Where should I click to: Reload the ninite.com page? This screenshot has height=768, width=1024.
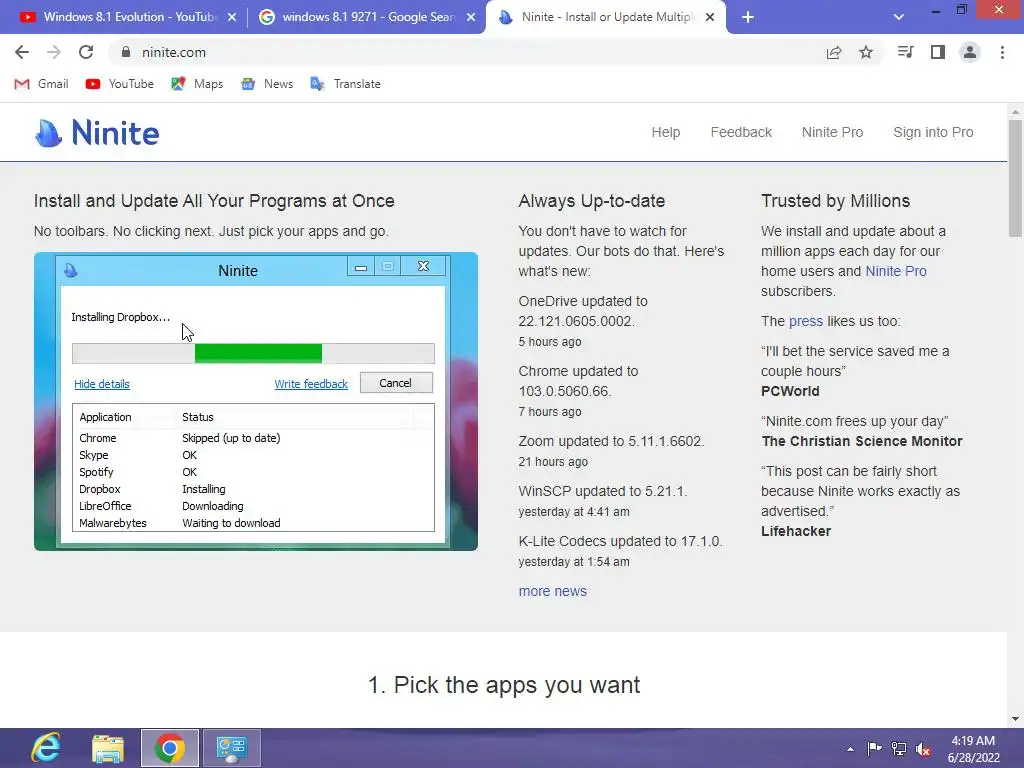86,52
